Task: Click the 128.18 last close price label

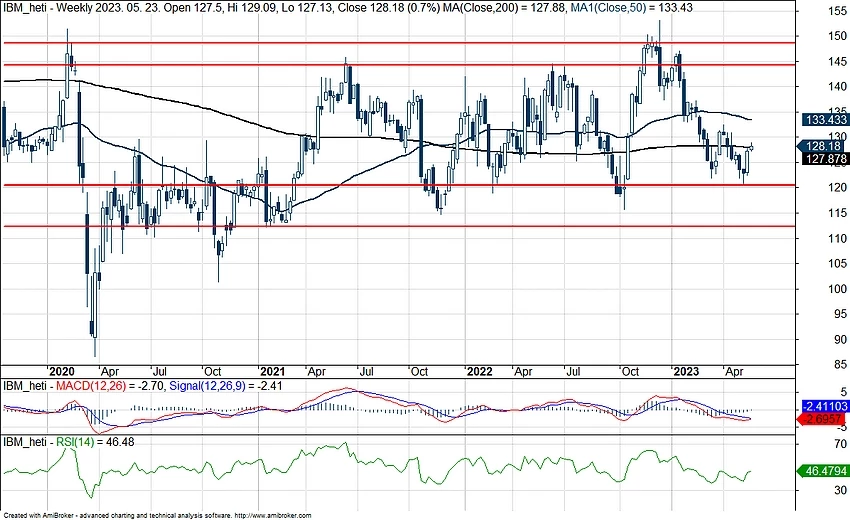Action: point(823,146)
